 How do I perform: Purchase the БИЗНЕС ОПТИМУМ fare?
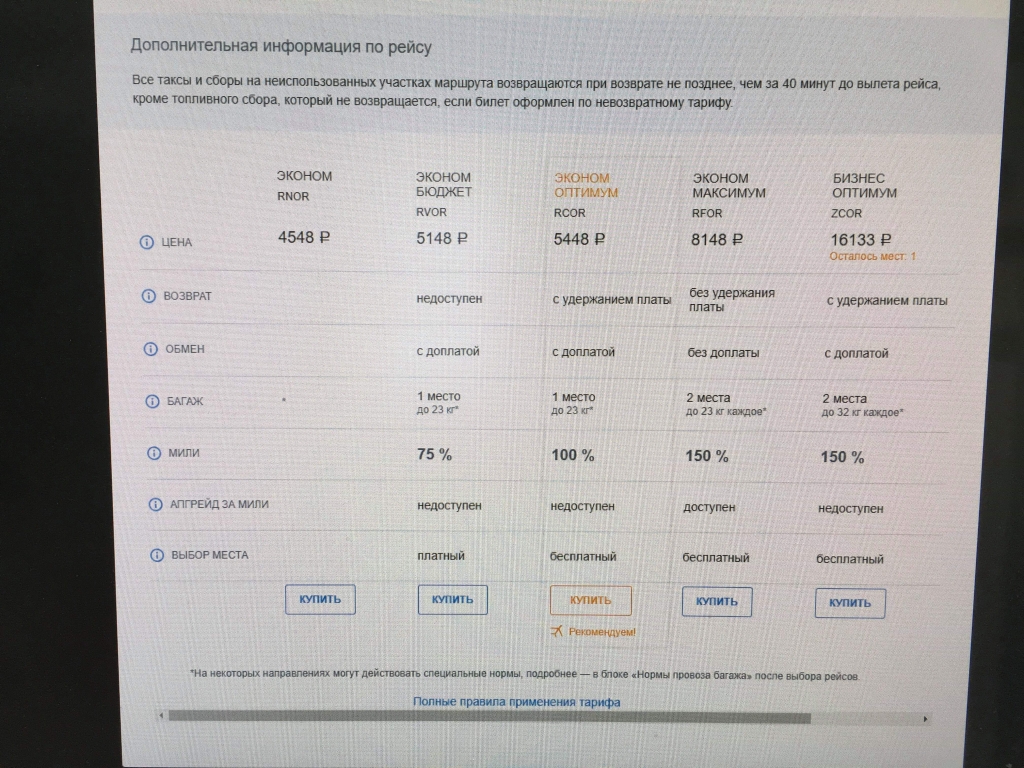point(850,603)
